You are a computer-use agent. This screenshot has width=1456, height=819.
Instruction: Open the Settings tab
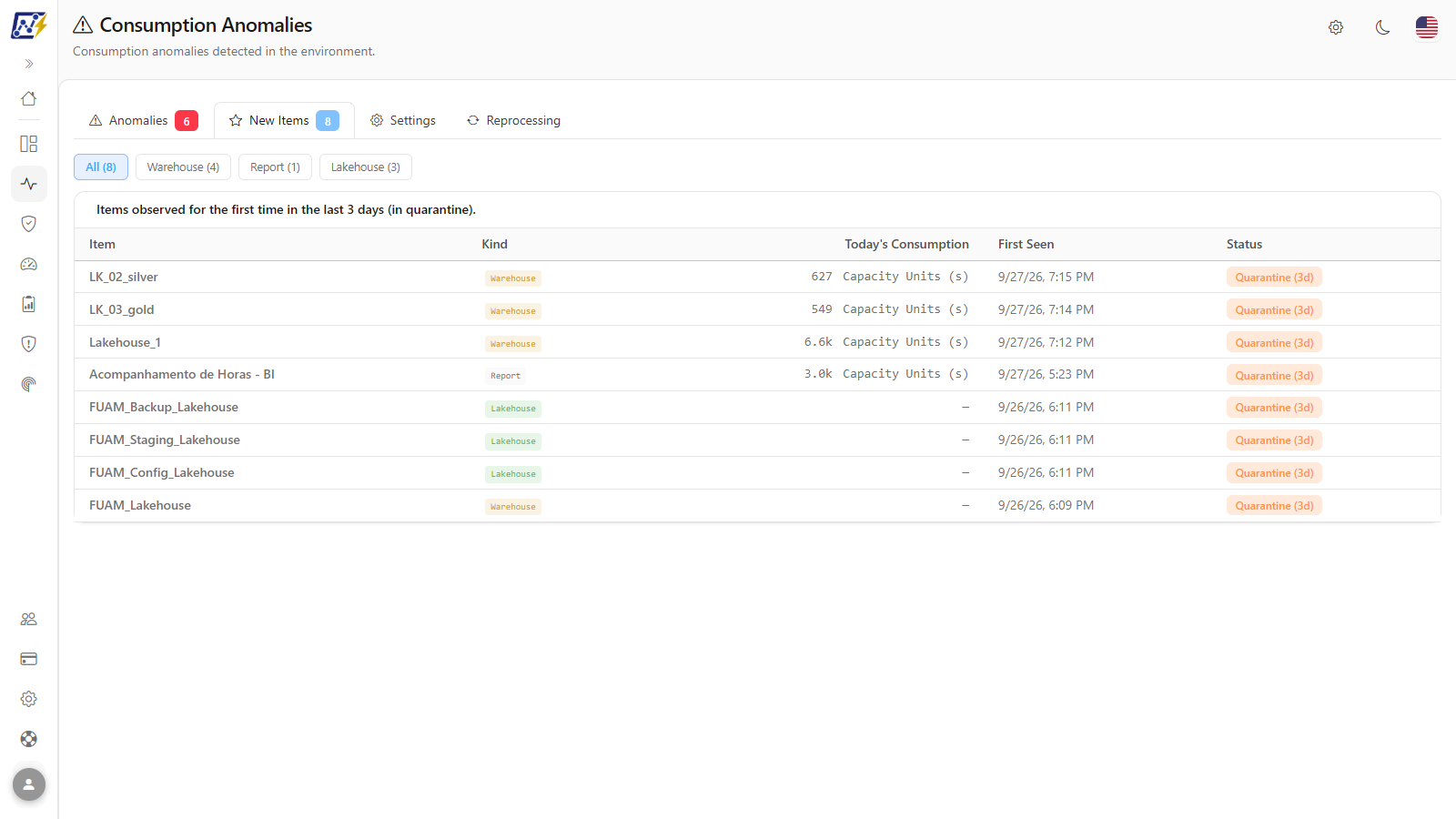coord(403,120)
